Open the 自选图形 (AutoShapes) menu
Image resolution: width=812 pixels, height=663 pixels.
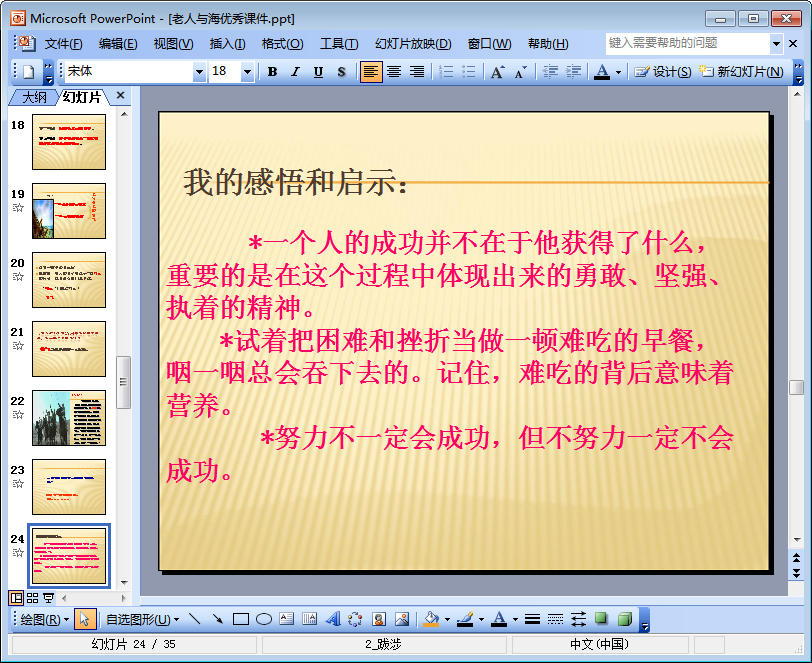142,619
